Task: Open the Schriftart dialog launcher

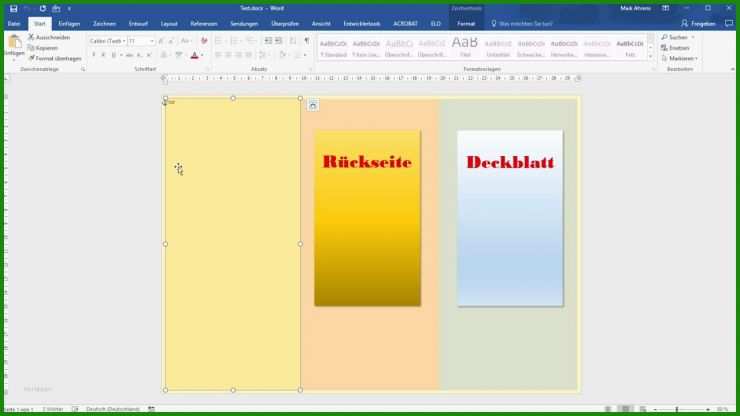Action: [207, 69]
